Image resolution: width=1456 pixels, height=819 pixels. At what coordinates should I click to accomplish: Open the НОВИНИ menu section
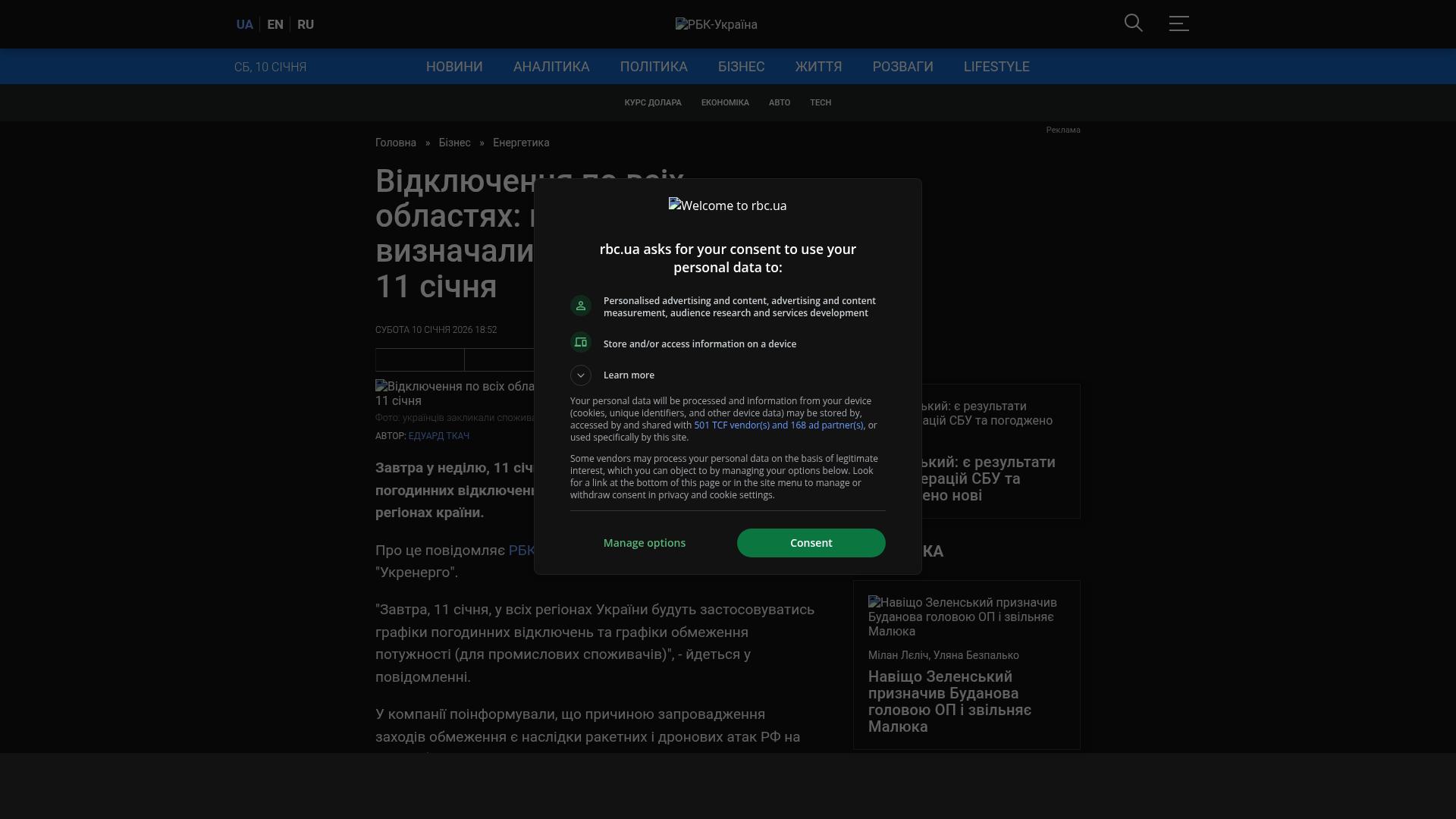454,67
